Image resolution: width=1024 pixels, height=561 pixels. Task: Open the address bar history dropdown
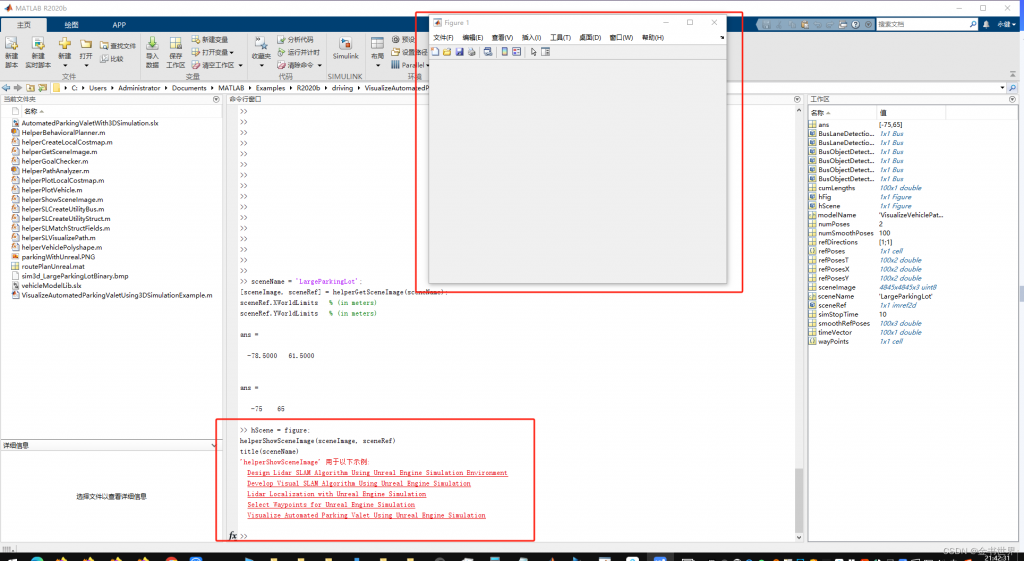click(x=1002, y=88)
